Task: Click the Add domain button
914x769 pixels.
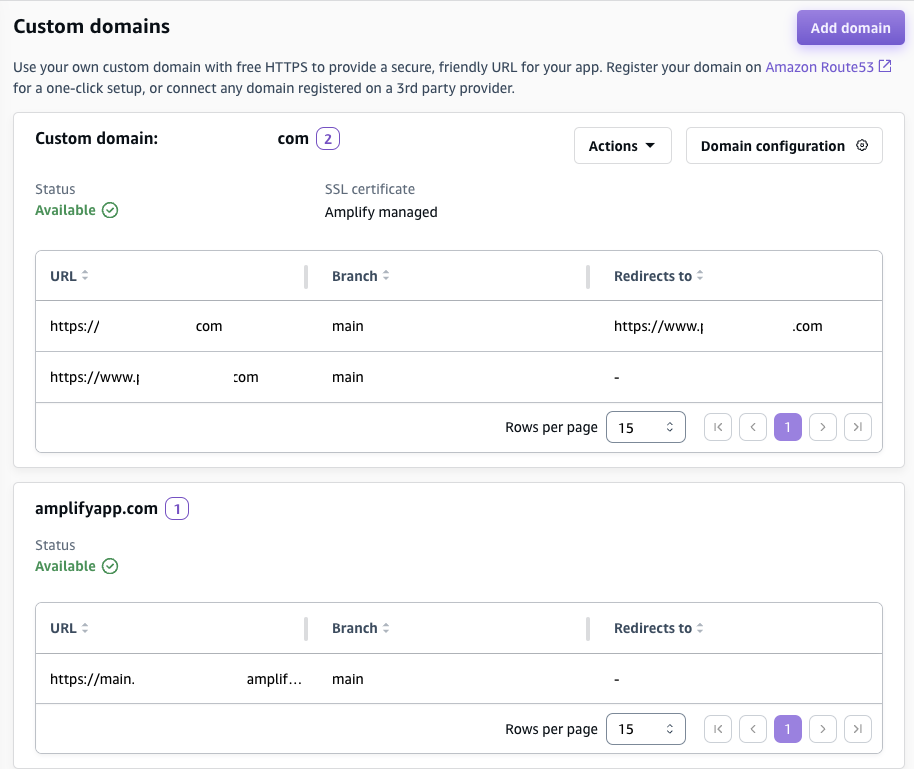Action: [850, 28]
